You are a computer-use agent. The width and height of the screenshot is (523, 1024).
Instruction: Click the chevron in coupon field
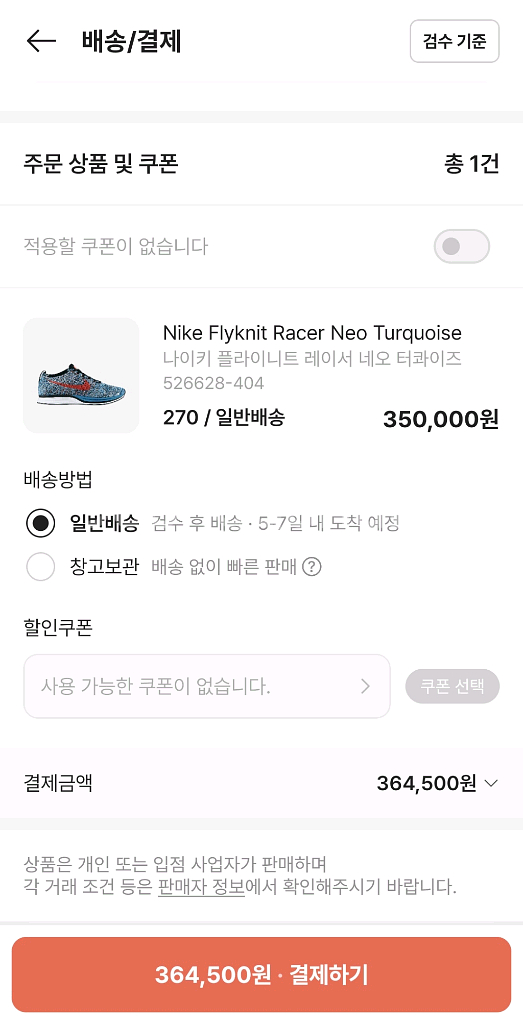[x=365, y=686]
